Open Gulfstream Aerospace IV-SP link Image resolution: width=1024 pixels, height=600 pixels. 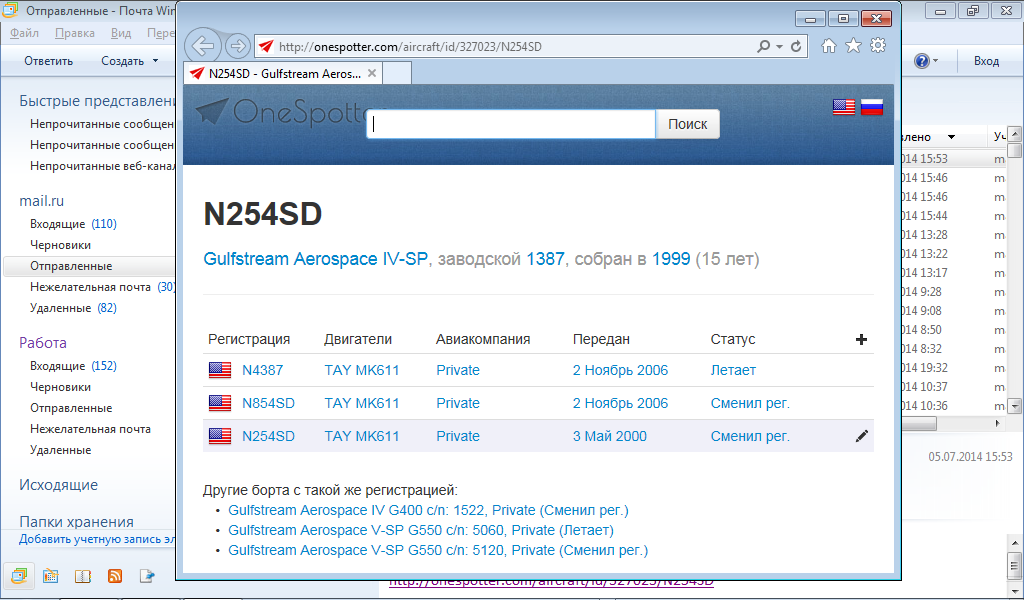pyautogui.click(x=315, y=259)
